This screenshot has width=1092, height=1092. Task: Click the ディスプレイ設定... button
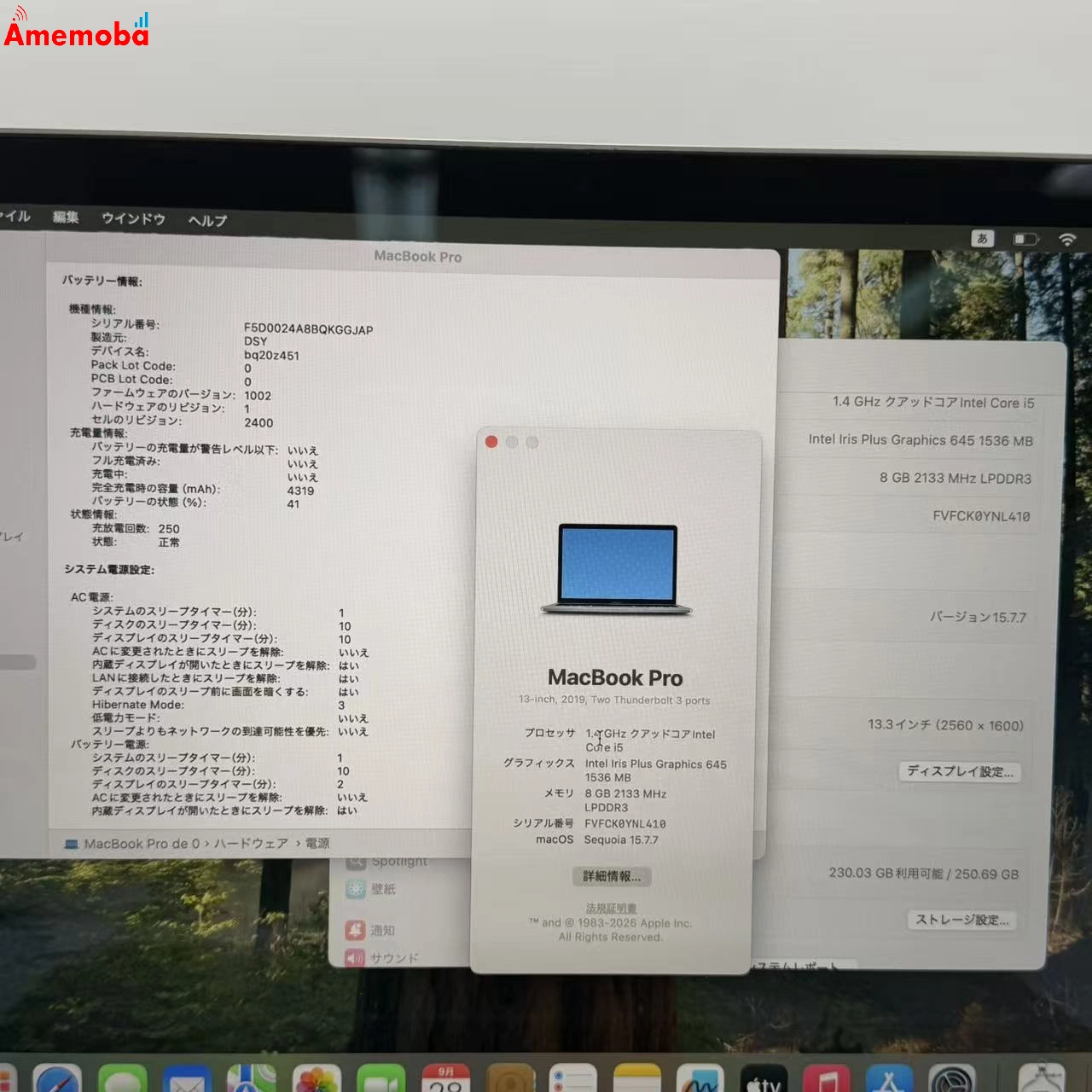point(961,771)
